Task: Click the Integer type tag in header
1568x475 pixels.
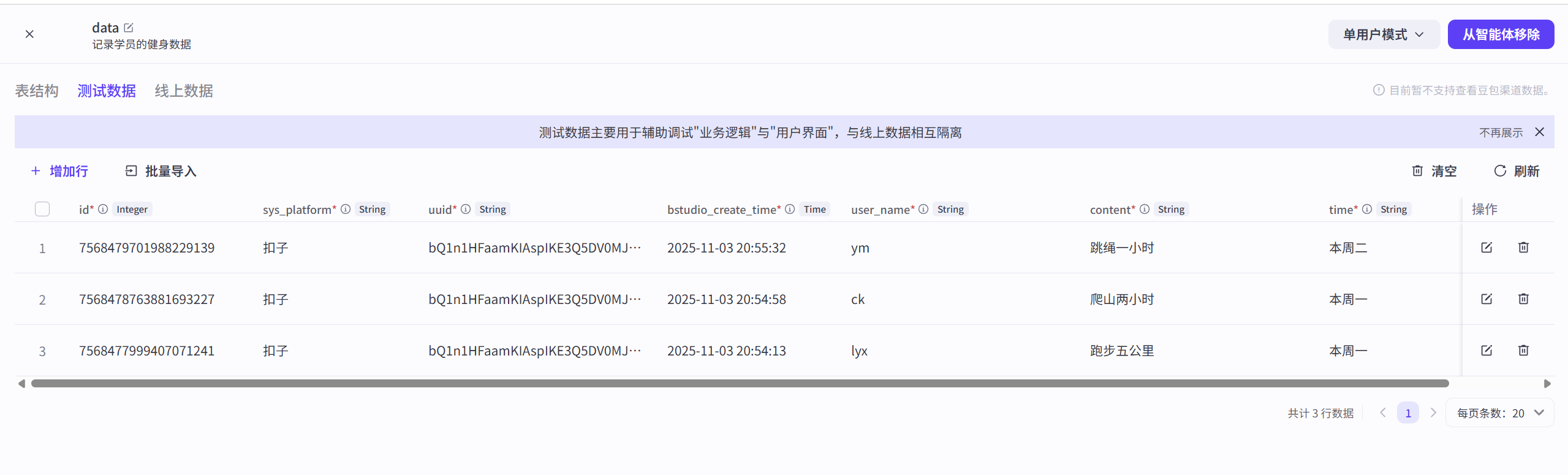Action: coord(132,209)
